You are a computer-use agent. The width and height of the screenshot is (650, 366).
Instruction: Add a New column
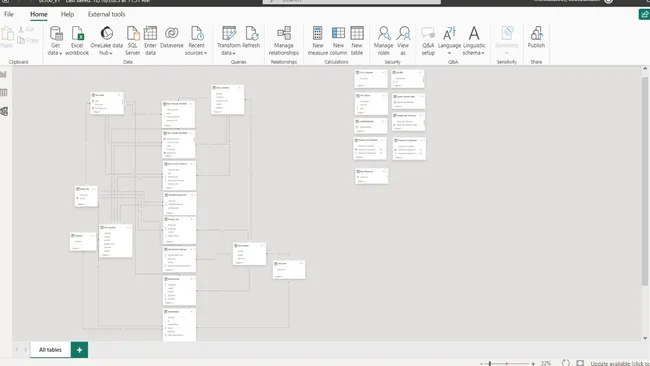pyautogui.click(x=338, y=40)
